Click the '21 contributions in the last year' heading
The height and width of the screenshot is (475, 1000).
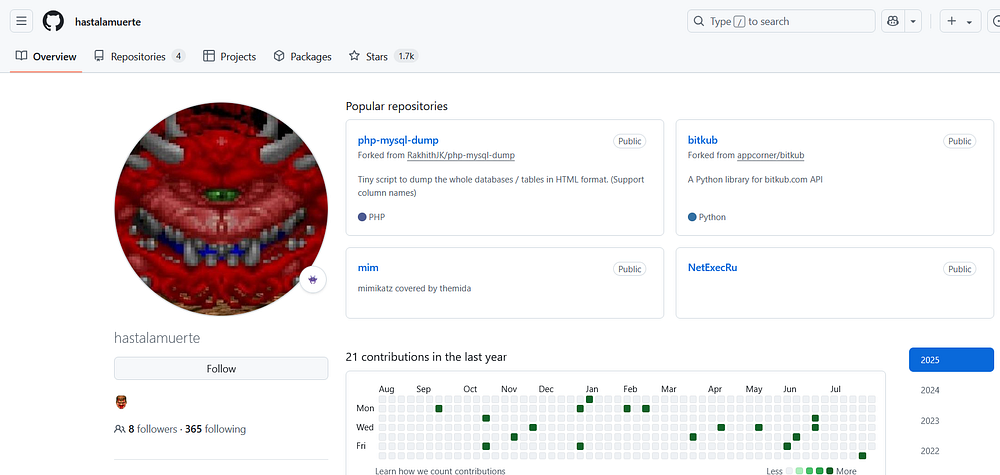(426, 357)
